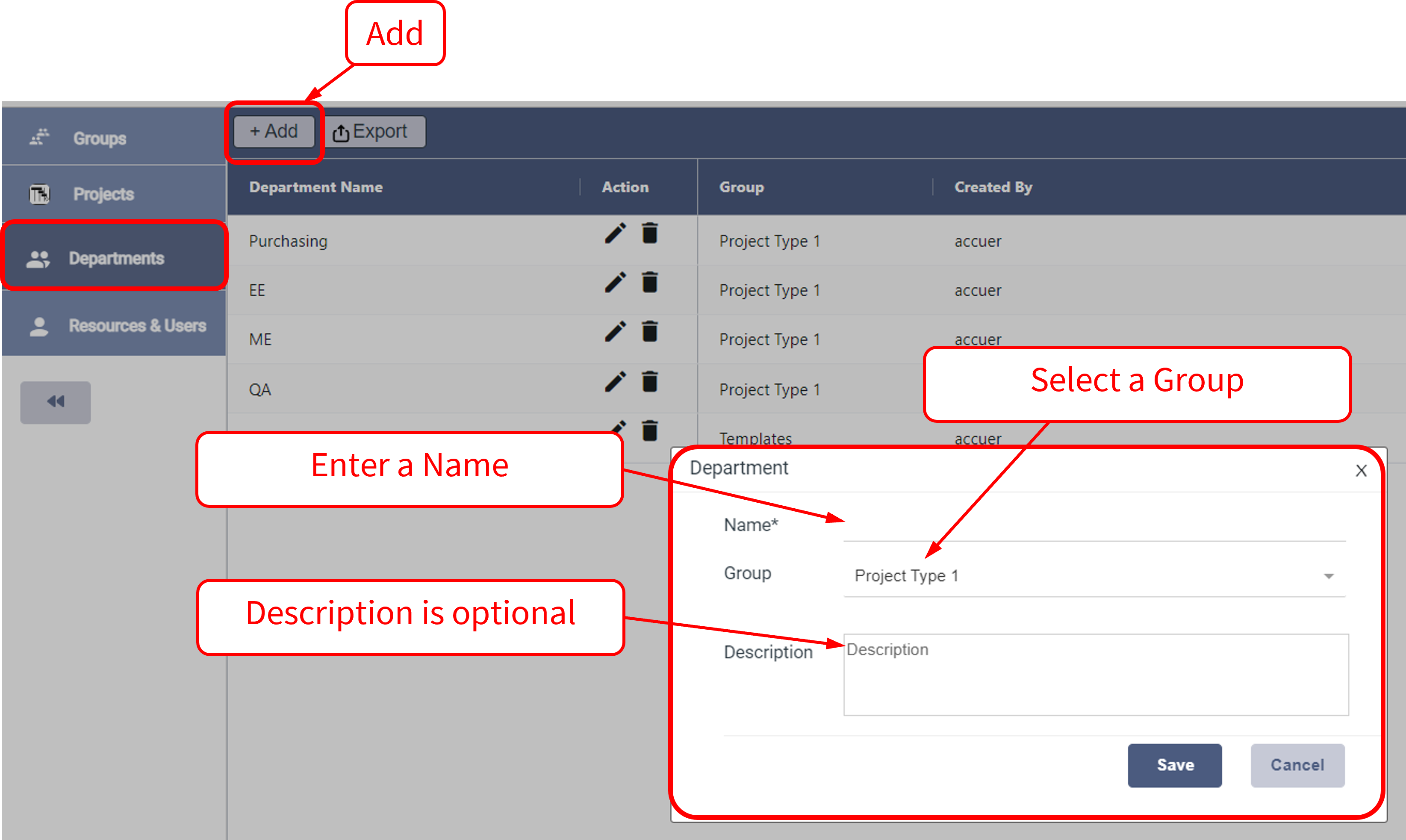This screenshot has width=1406, height=840.
Task: Close the Department dialog with X
Action: pos(1361,470)
